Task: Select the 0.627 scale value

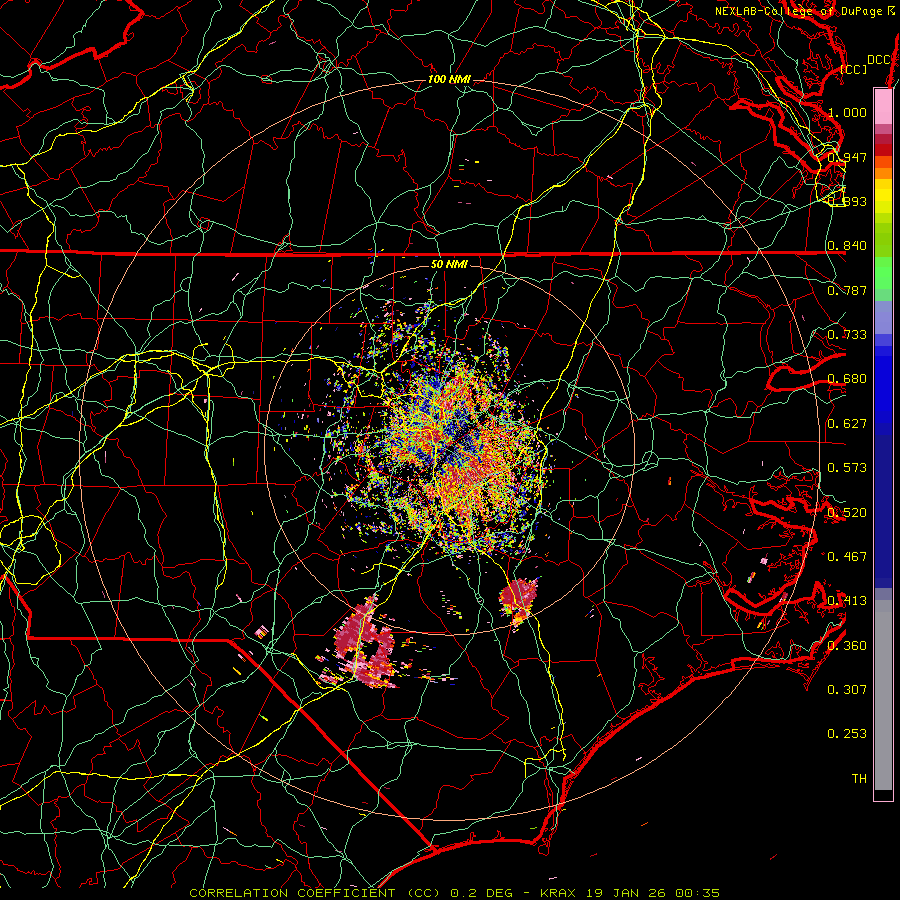Action: (x=847, y=424)
